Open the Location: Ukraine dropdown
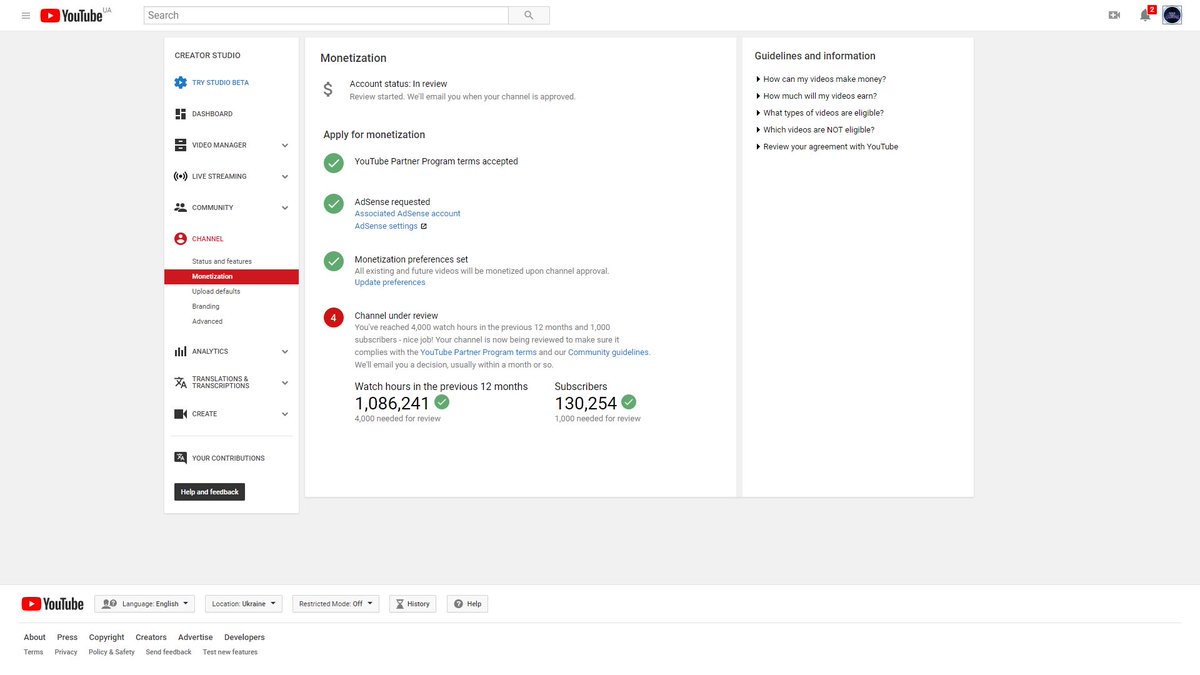The image size is (1200, 675). 244,604
